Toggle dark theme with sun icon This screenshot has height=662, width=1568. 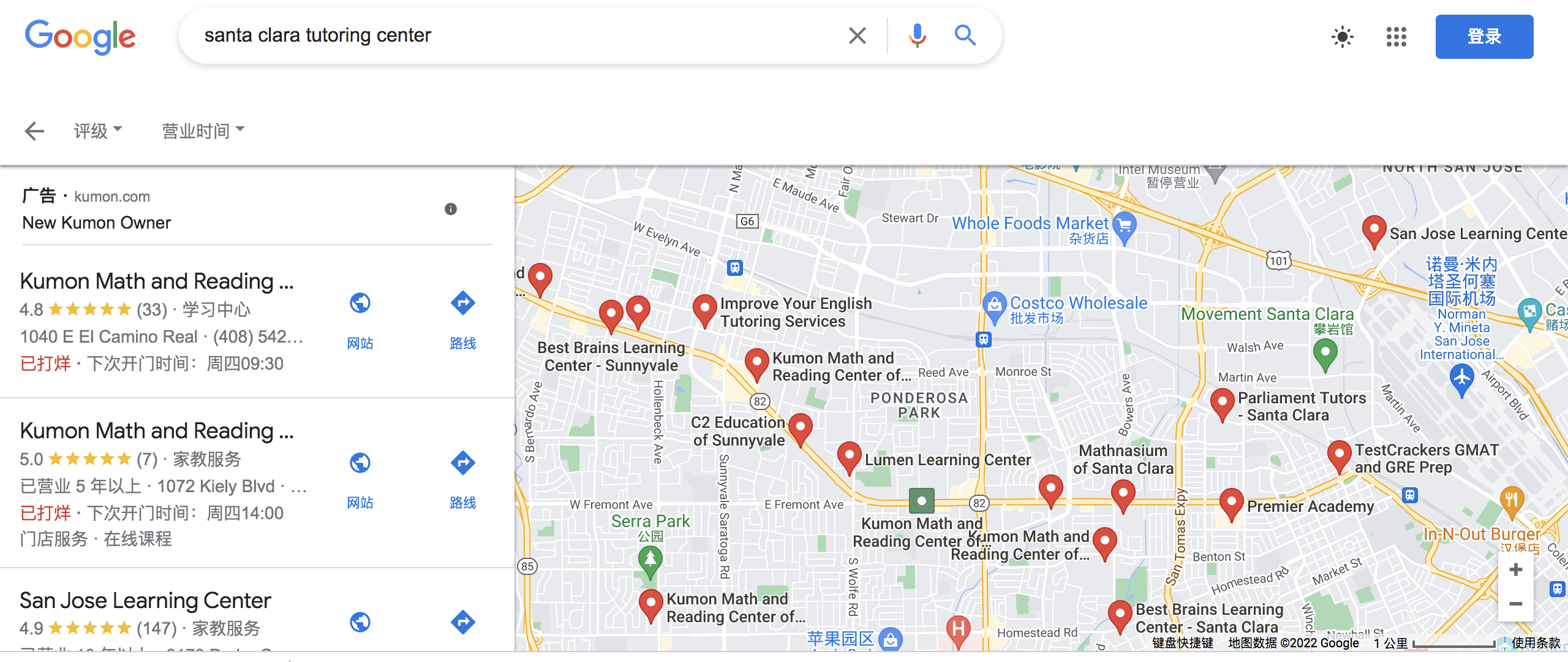(x=1342, y=37)
